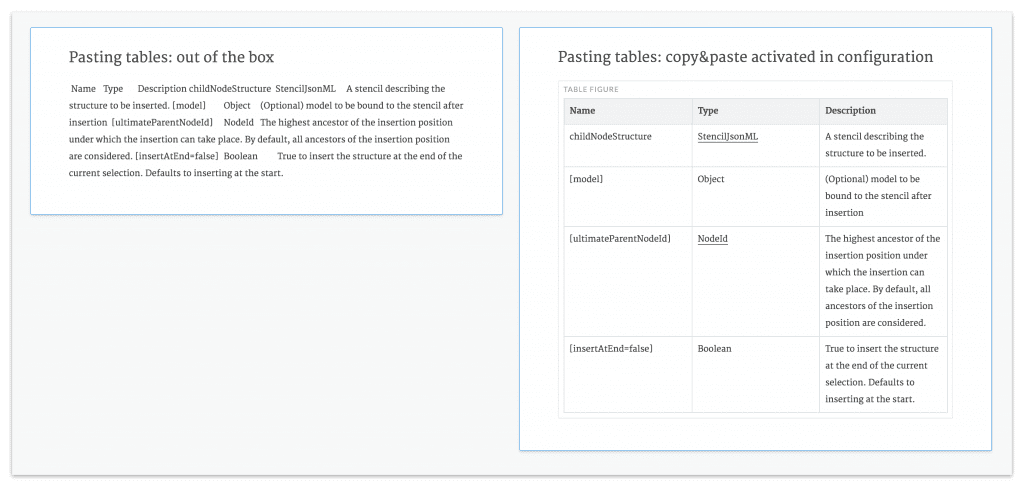Place the cursor in the plain-text pasted paragraph on the left

266,131
